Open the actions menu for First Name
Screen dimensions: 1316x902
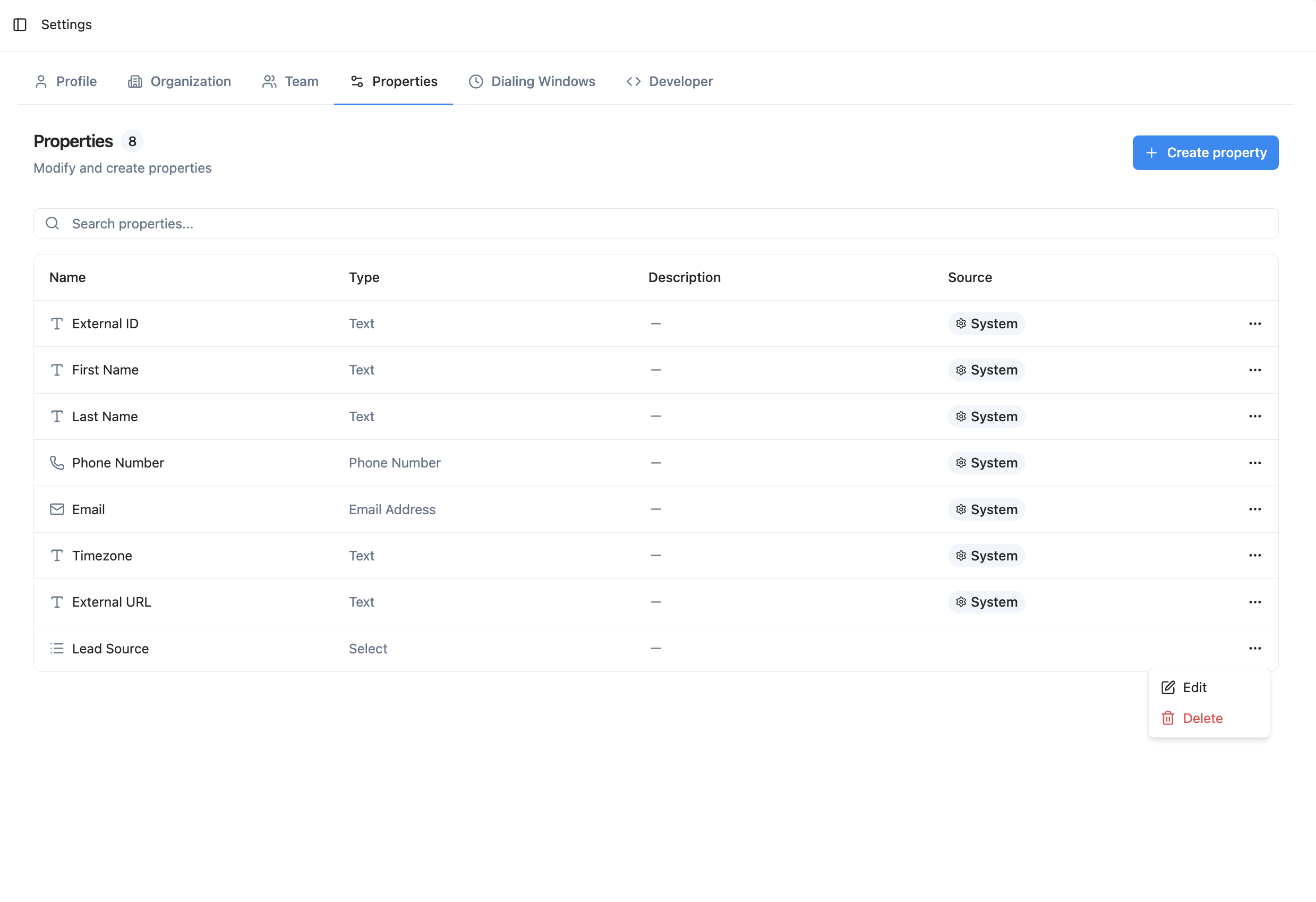click(1254, 370)
